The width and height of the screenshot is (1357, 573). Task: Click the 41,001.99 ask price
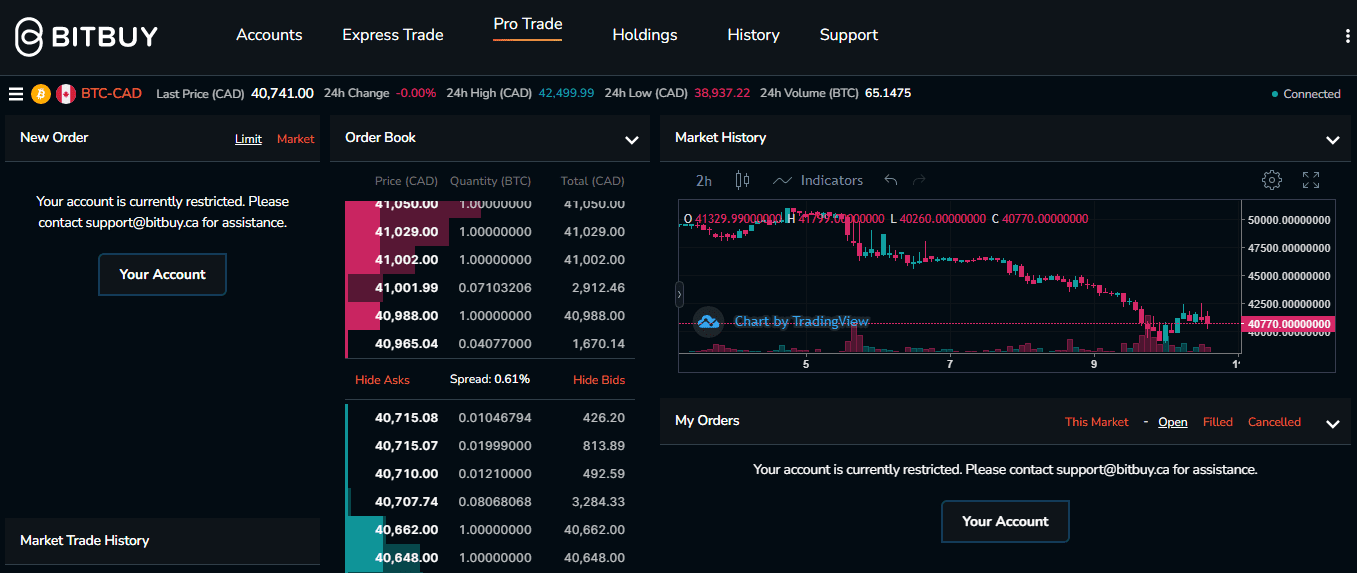coord(406,287)
